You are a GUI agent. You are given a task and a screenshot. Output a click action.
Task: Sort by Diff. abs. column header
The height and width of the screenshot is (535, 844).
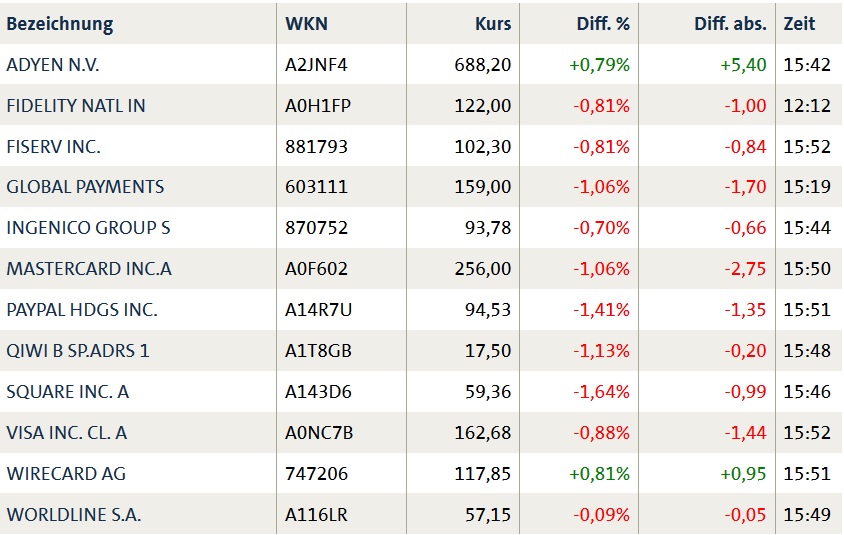(730, 24)
